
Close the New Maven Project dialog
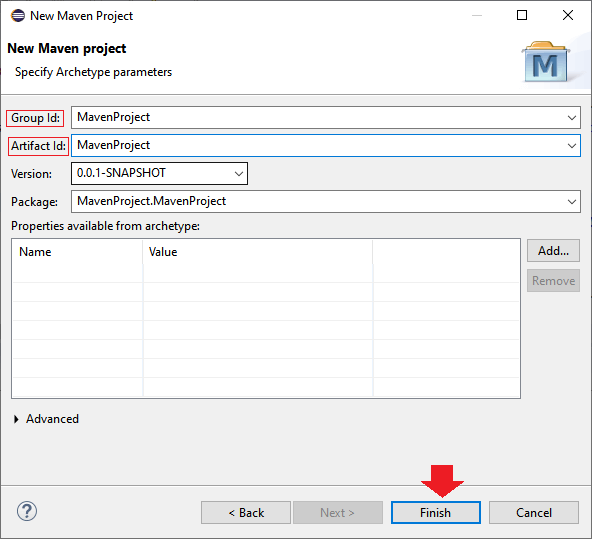pos(568,15)
